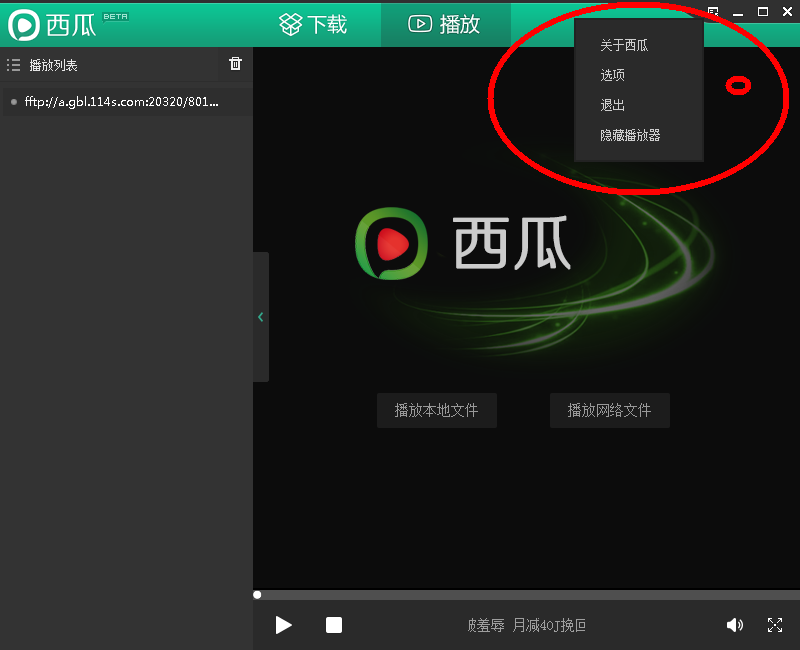Switch to the 下载 tab
The image size is (800, 650).
point(313,24)
